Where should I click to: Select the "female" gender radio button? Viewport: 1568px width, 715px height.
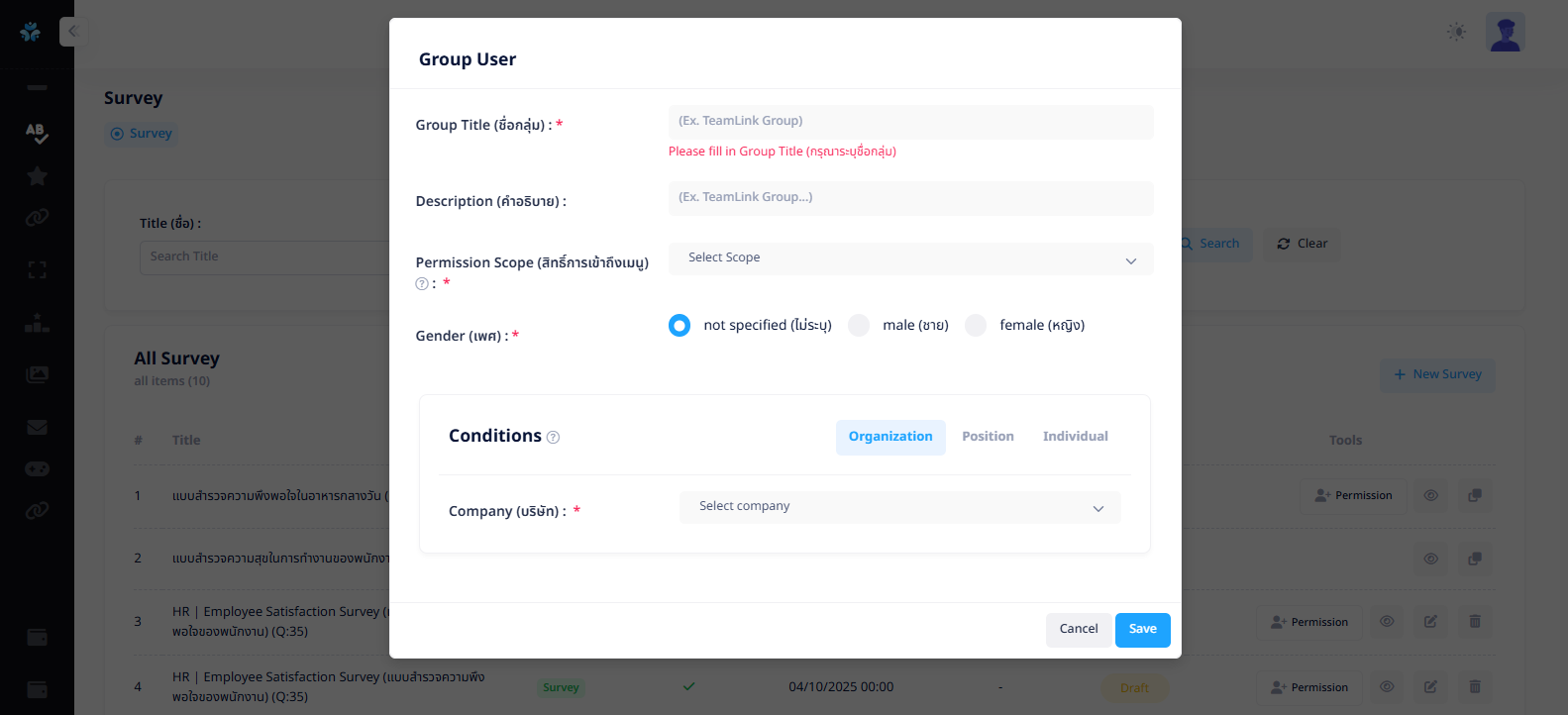tap(976, 326)
